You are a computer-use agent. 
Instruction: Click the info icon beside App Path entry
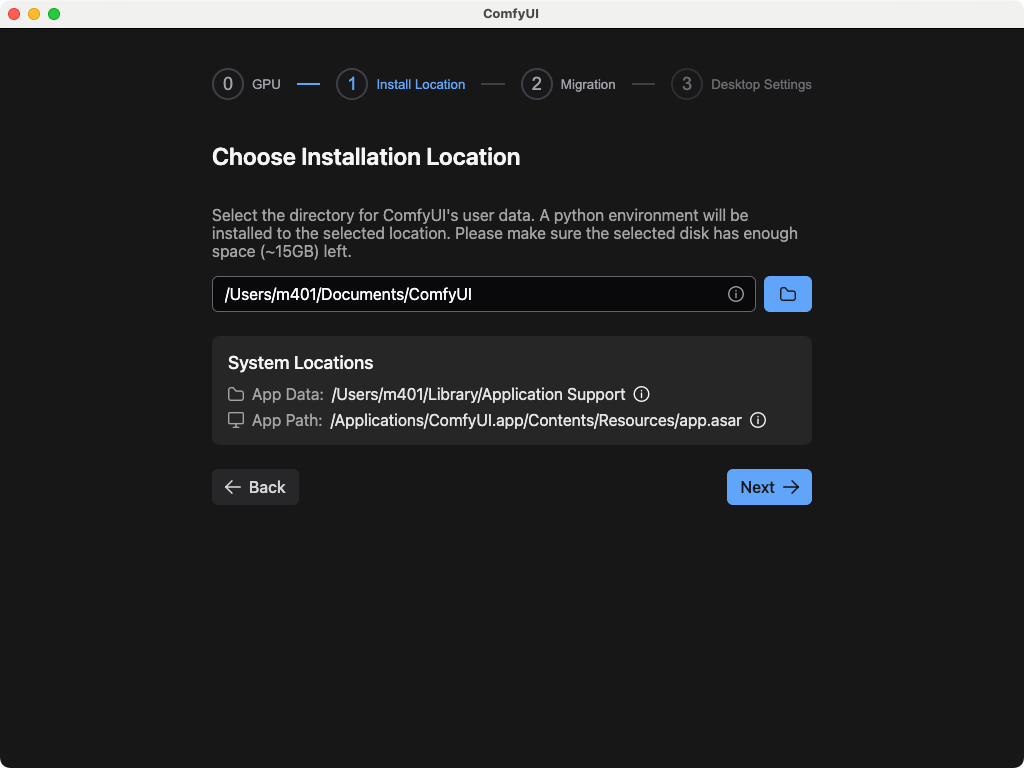pos(758,420)
